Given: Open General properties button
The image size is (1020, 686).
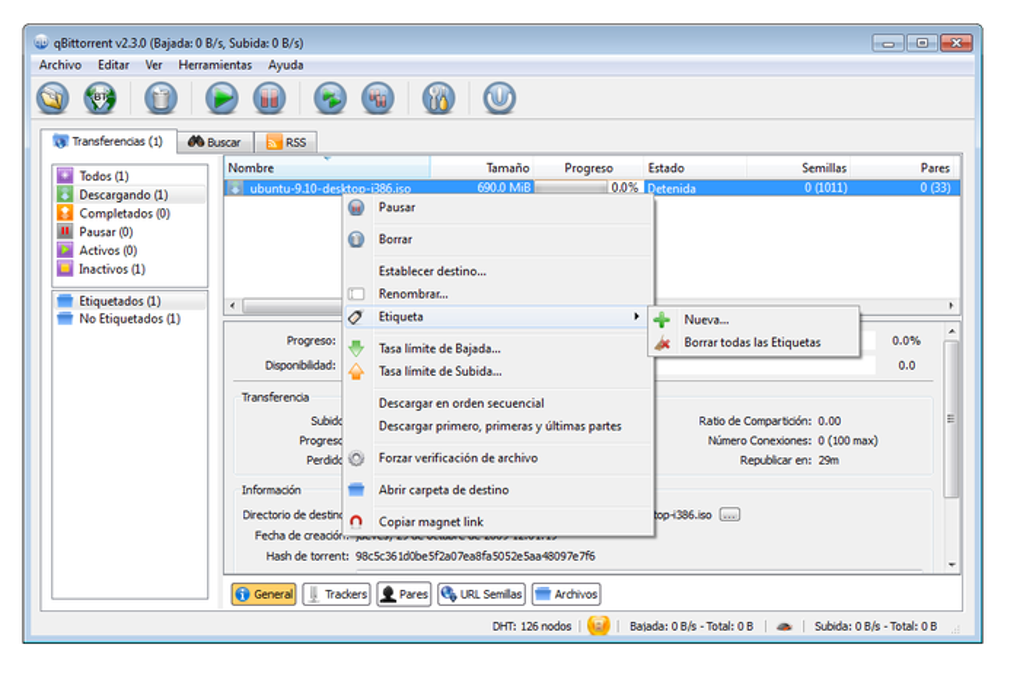Looking at the screenshot, I should pos(264,594).
